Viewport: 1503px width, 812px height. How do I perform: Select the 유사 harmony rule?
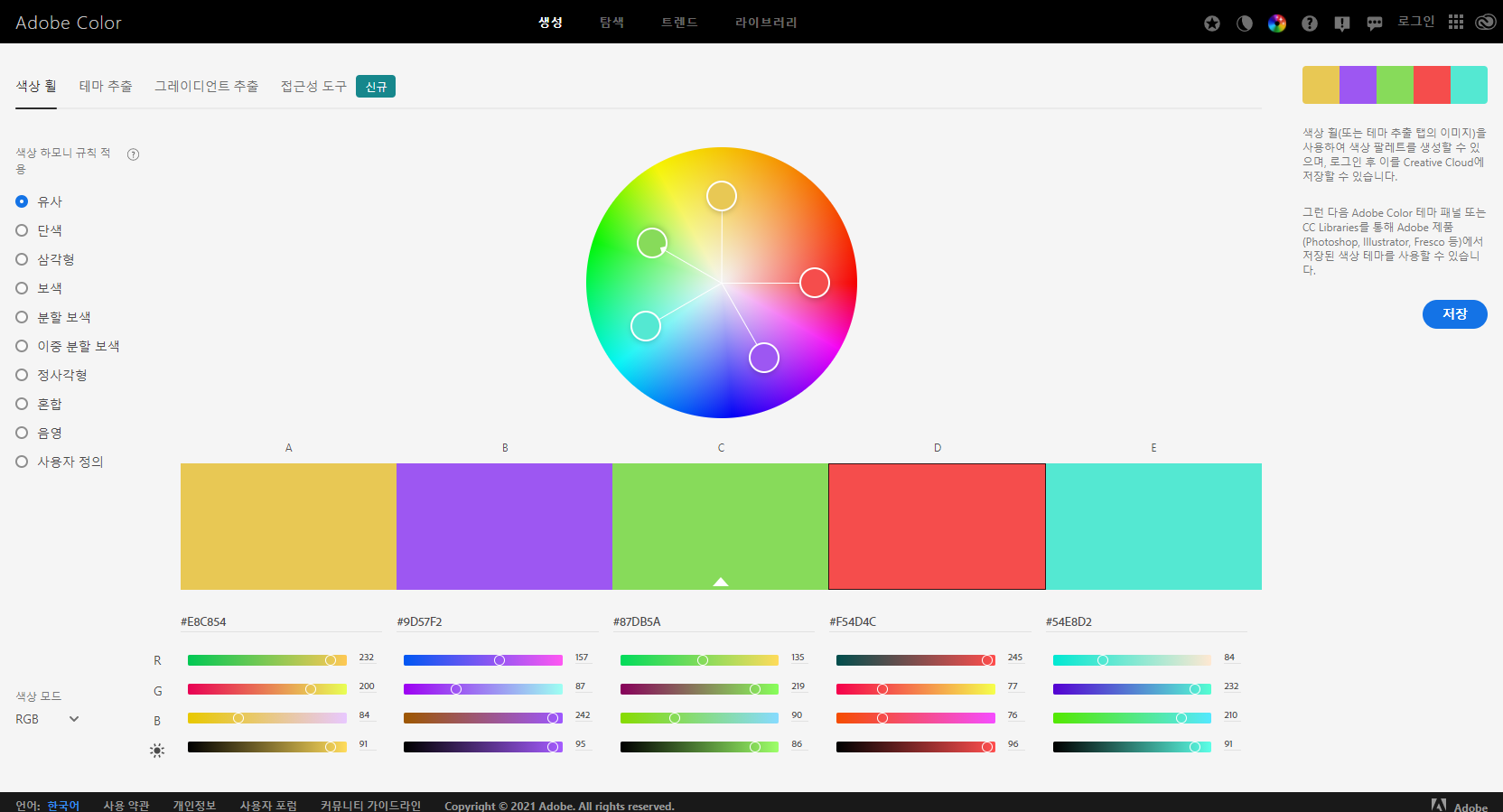click(40, 201)
